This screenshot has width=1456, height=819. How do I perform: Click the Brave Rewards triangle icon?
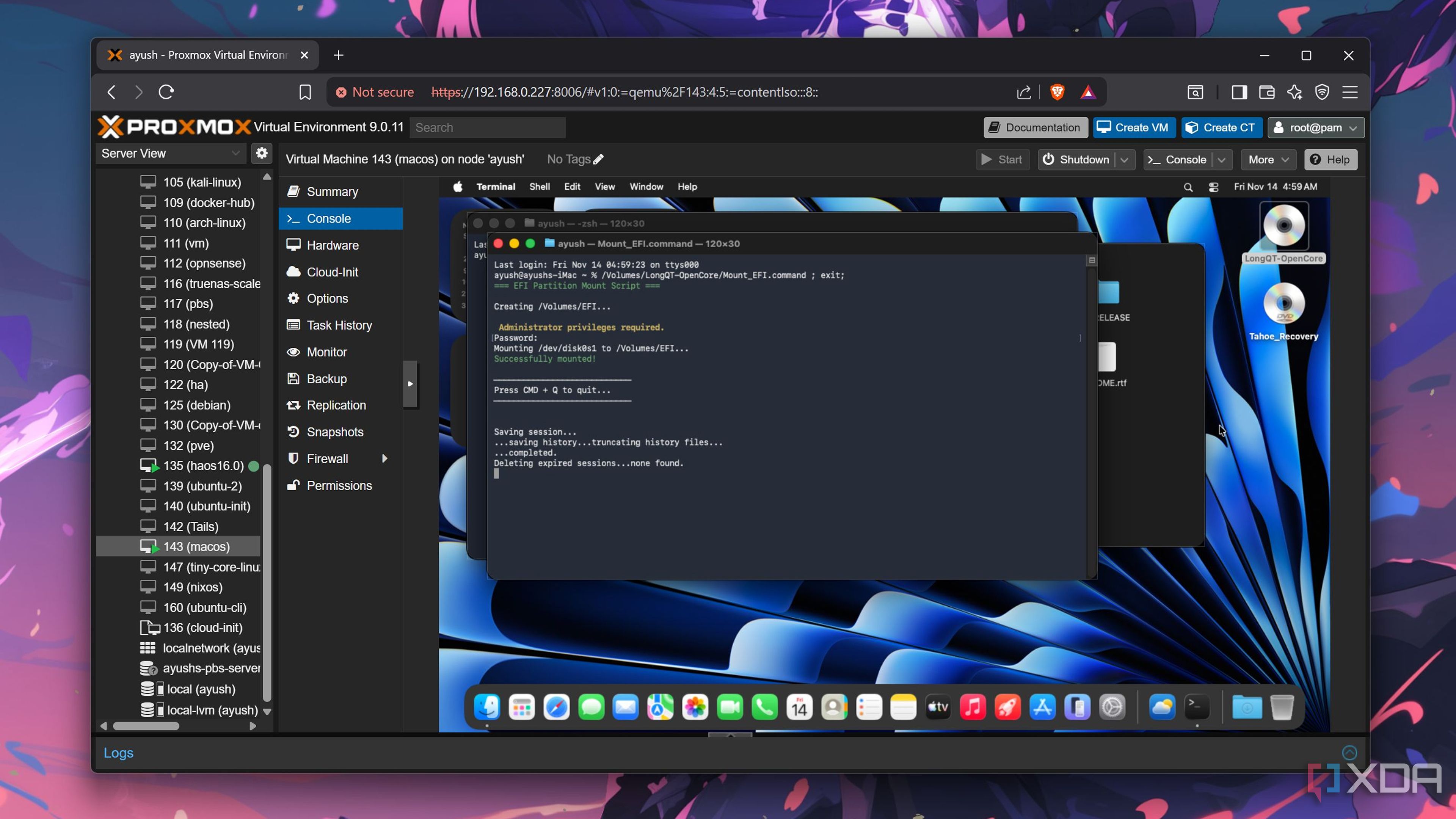[1088, 92]
